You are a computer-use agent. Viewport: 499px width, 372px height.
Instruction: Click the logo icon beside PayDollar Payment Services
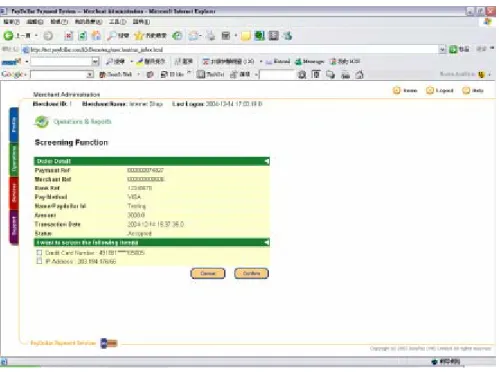[x=109, y=343]
